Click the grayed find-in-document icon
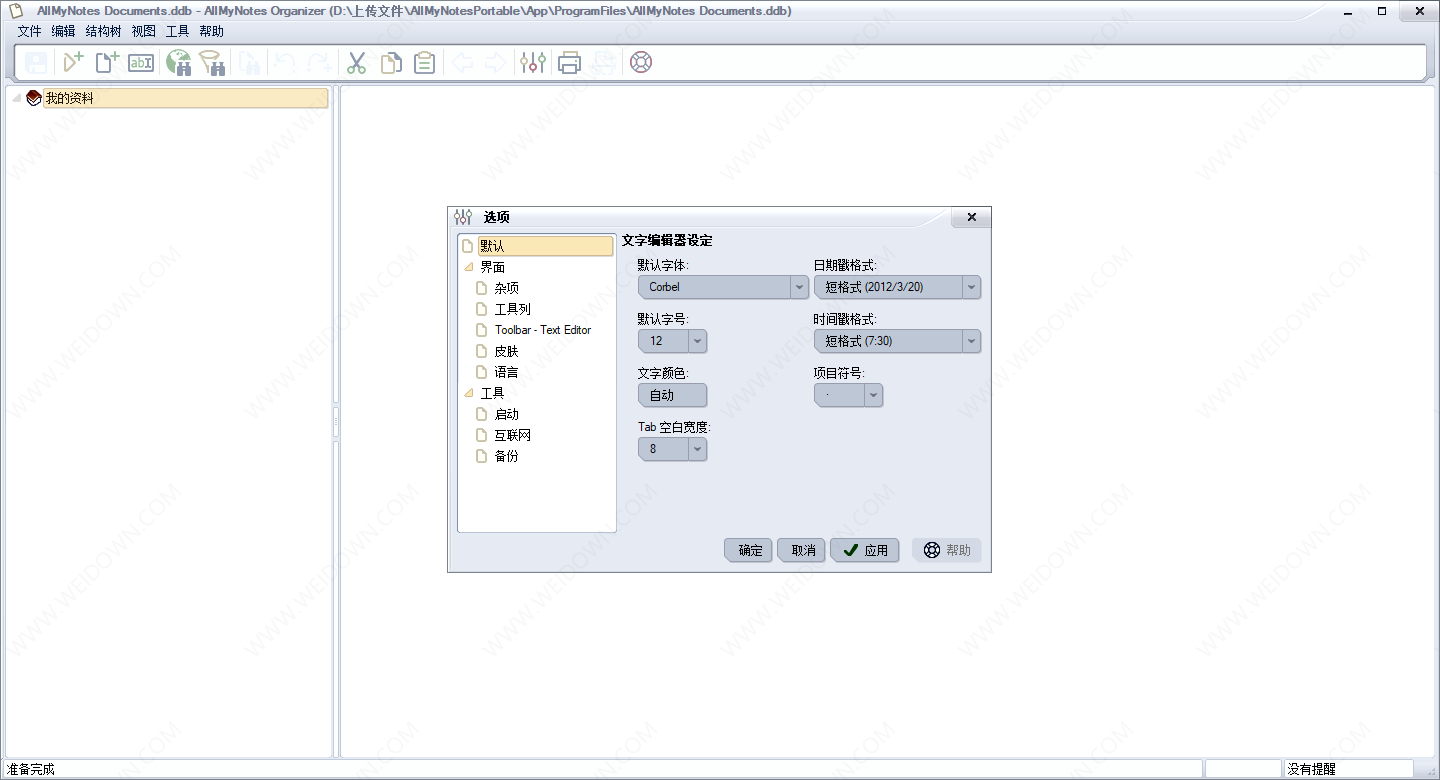 click(x=249, y=63)
